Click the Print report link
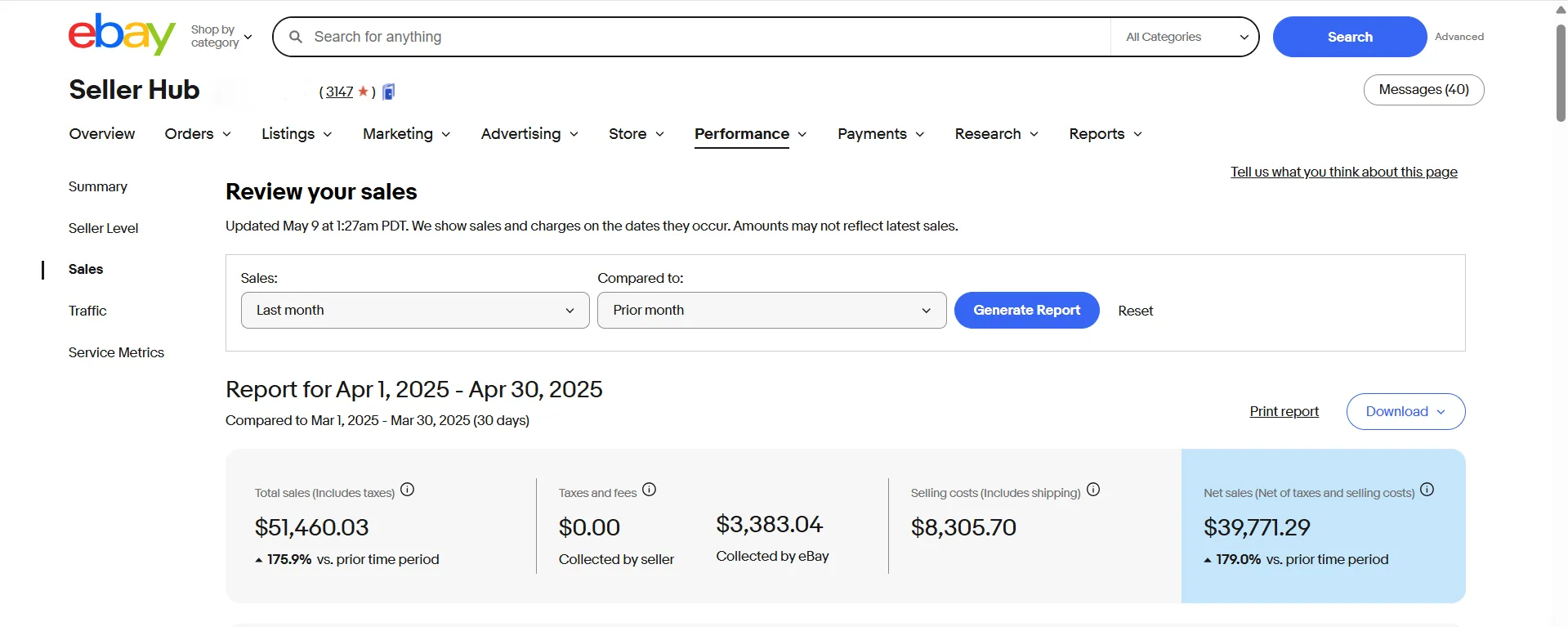 [1284, 411]
